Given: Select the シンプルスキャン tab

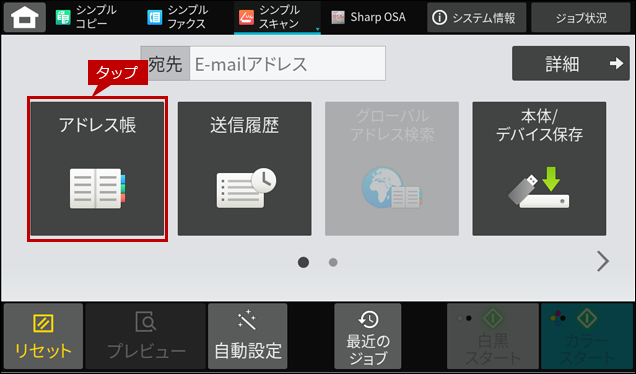Looking at the screenshot, I should coord(277,17).
